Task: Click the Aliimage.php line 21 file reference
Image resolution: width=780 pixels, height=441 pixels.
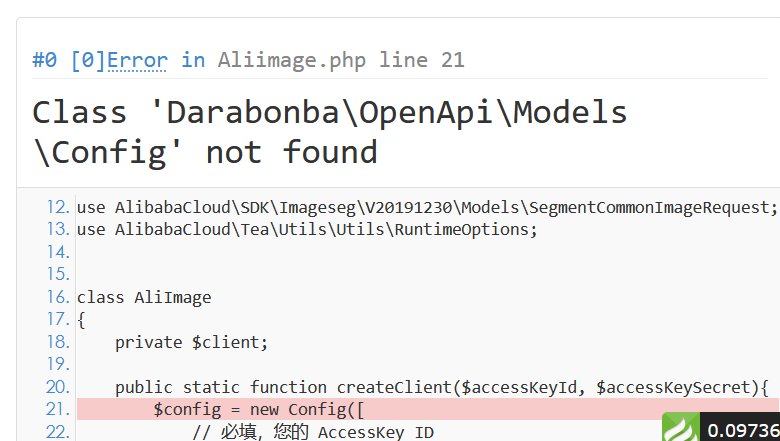Action: 341,60
